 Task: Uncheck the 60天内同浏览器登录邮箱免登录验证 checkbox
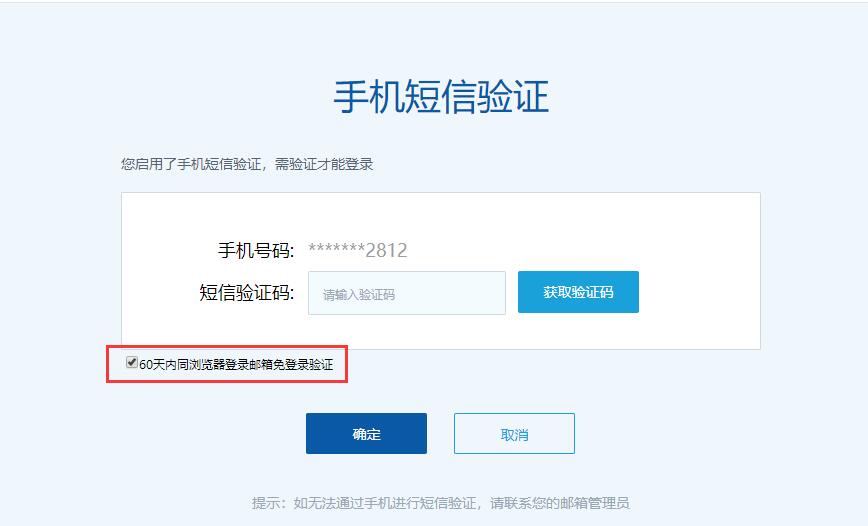pos(132,362)
